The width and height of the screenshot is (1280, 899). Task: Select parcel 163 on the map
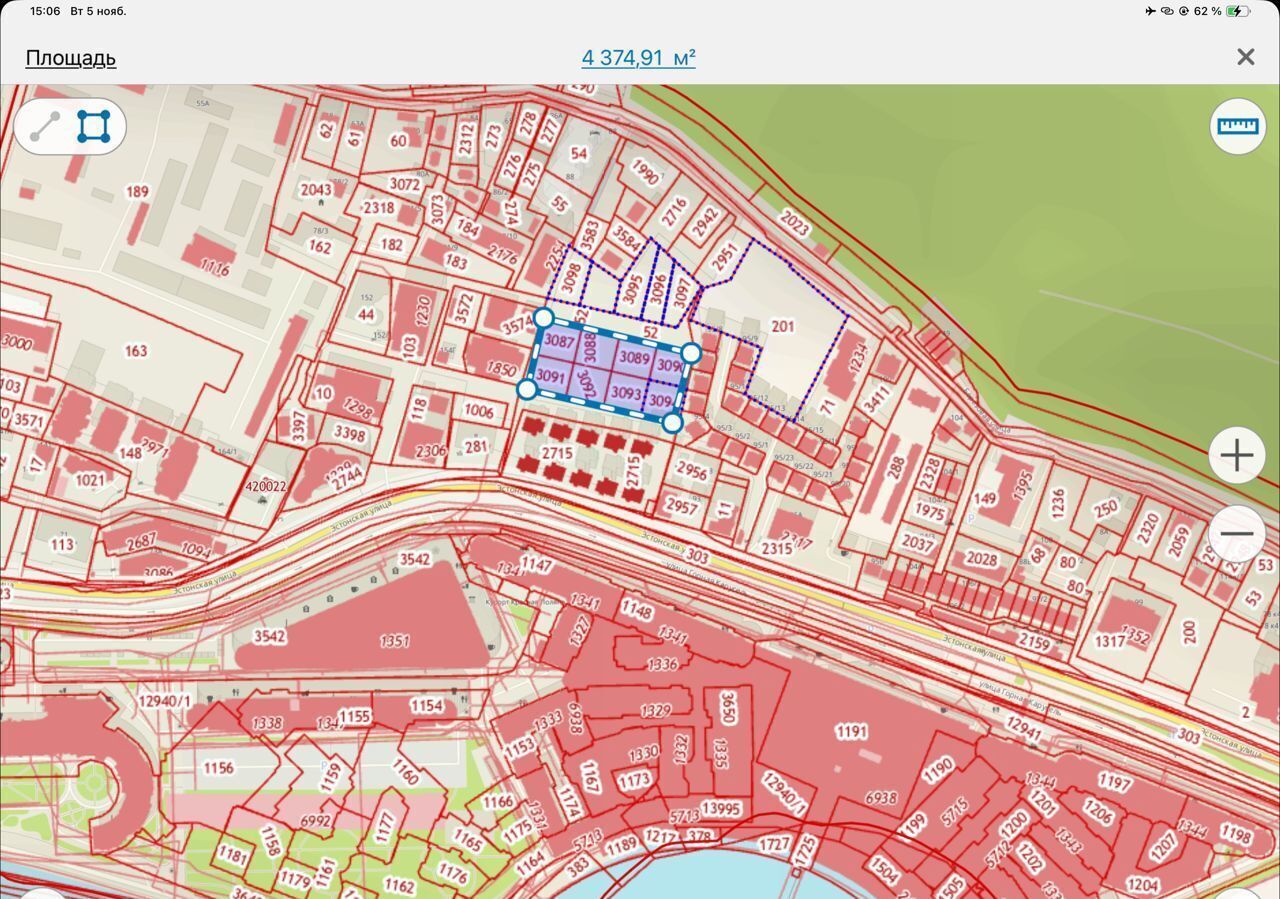135,350
